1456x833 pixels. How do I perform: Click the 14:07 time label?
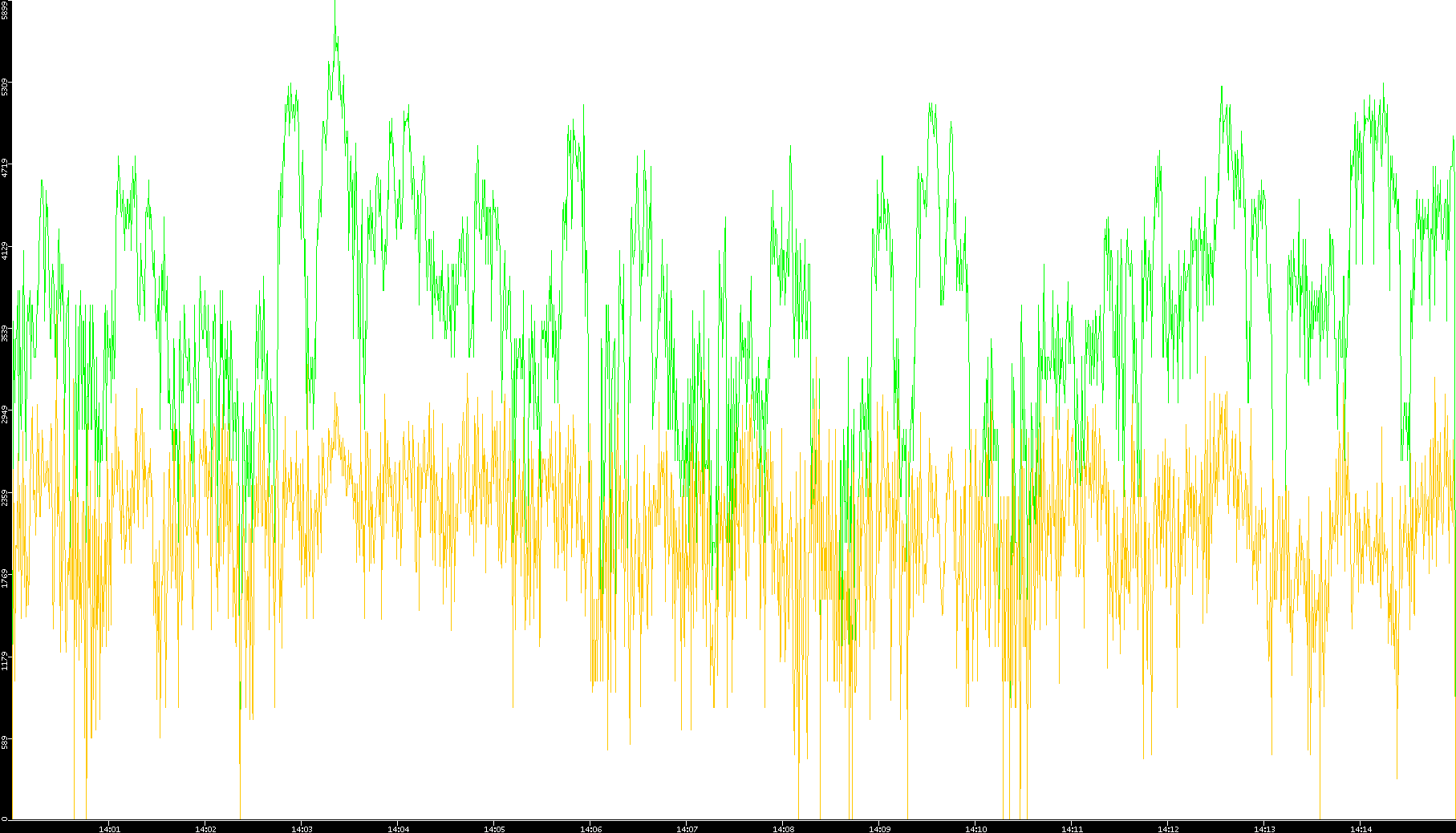point(687,828)
